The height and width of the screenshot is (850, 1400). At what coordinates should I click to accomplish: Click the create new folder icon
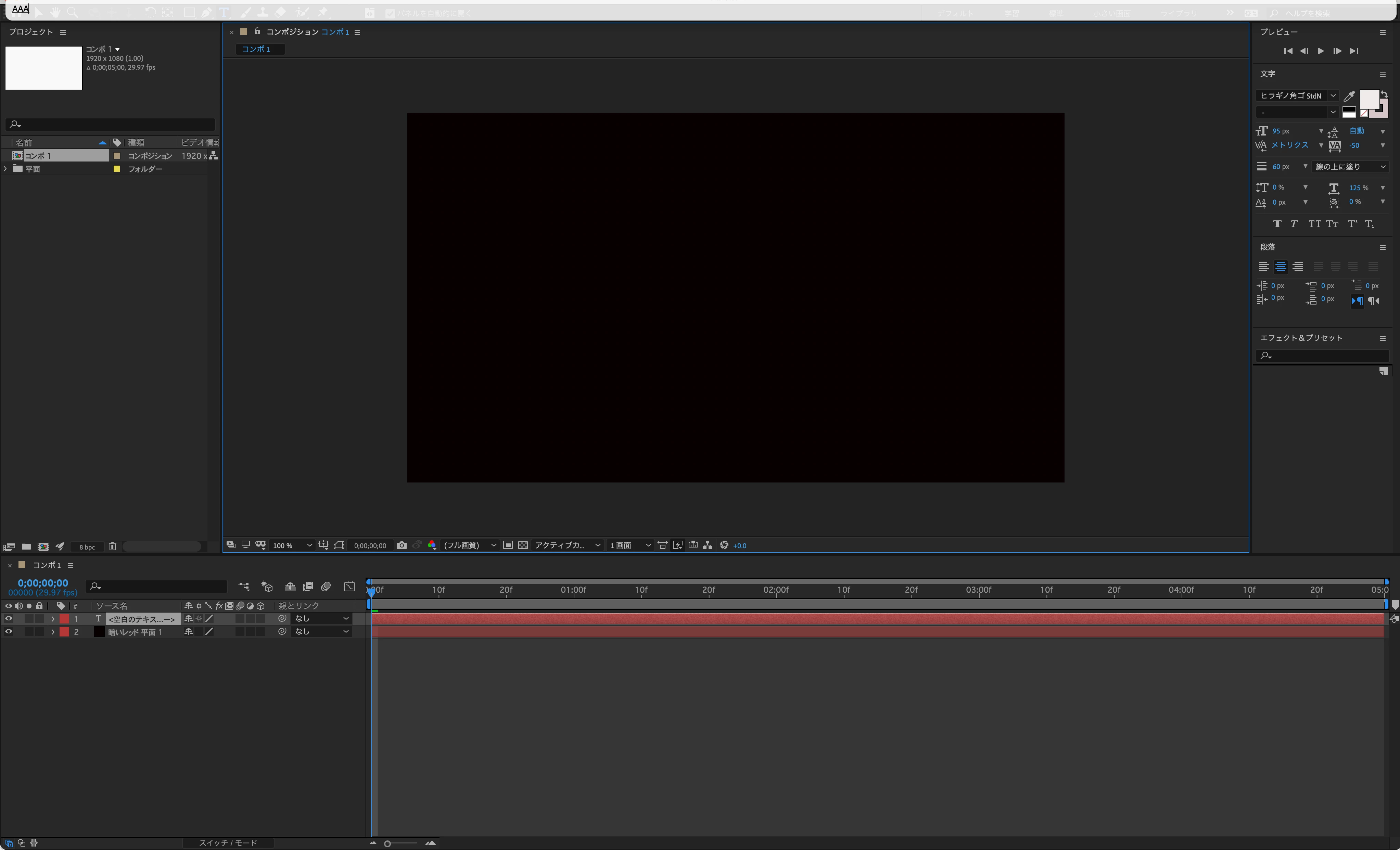click(26, 546)
